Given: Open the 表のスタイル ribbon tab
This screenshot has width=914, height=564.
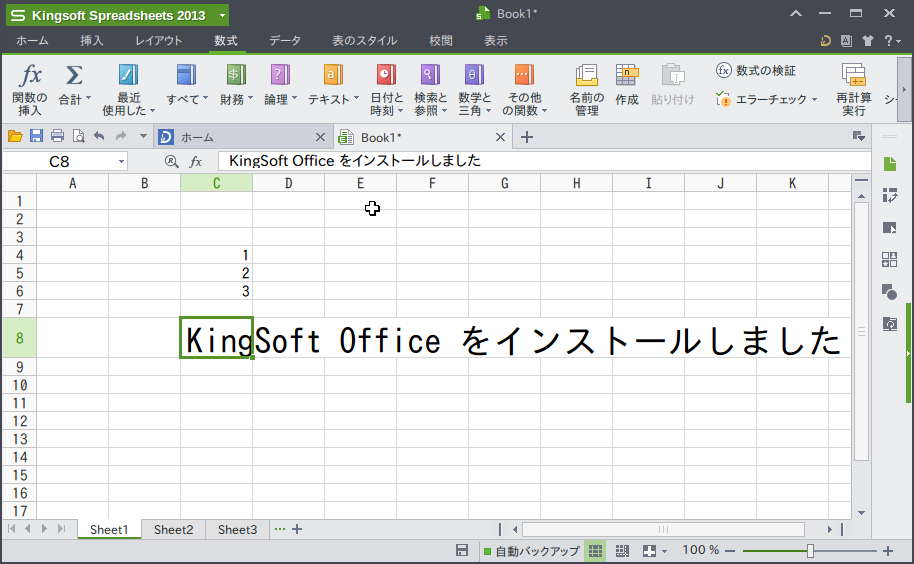Looking at the screenshot, I should point(364,41).
